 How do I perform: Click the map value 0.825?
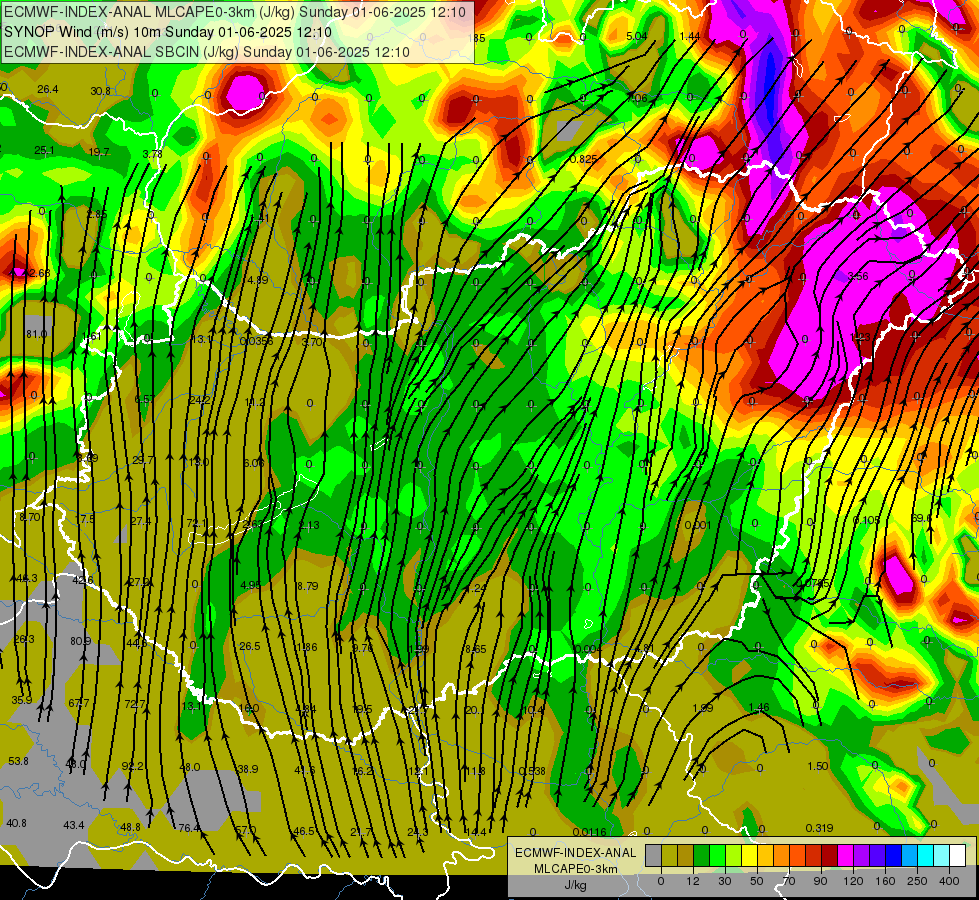583,159
